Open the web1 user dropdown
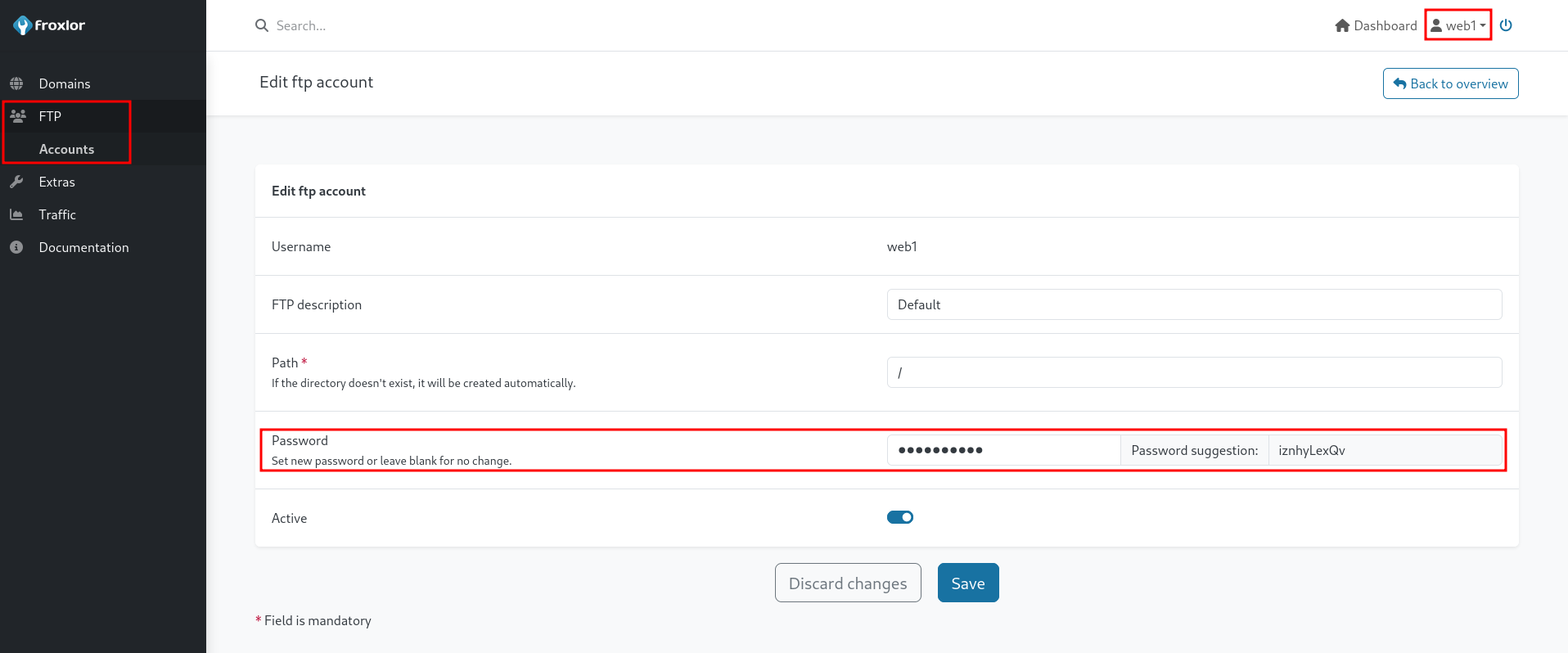Screen dimensions: 1568x653 coord(1458,25)
